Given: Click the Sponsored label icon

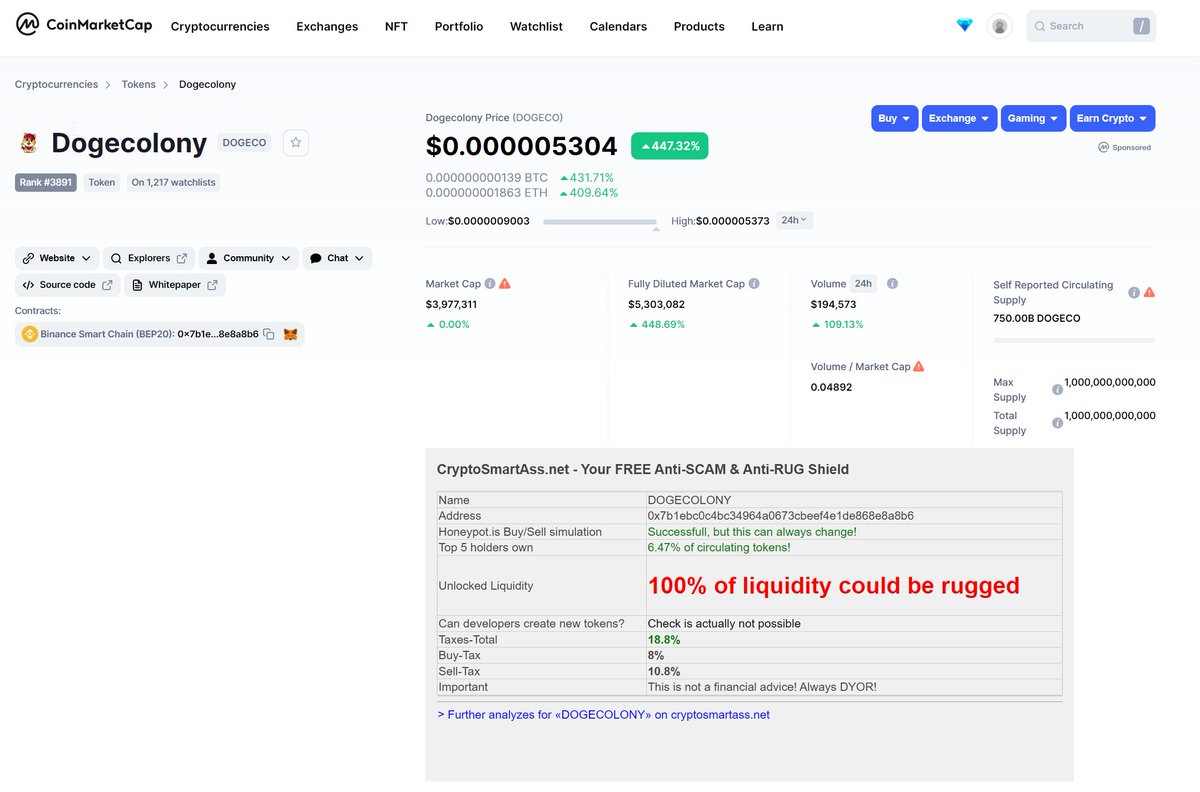Looking at the screenshot, I should (1103, 147).
